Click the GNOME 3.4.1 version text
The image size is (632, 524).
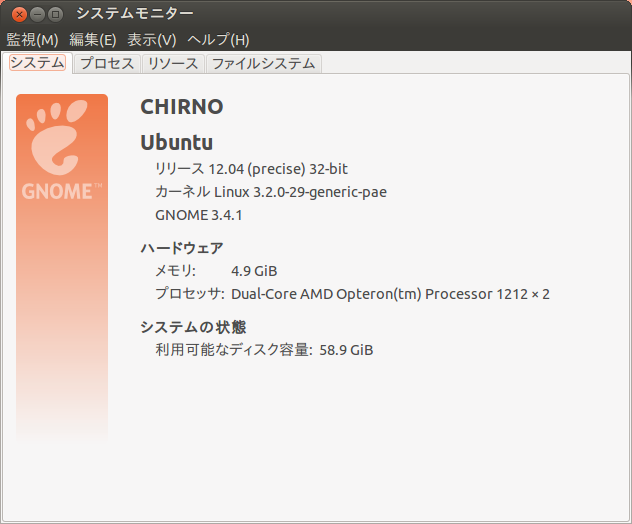(x=199, y=215)
